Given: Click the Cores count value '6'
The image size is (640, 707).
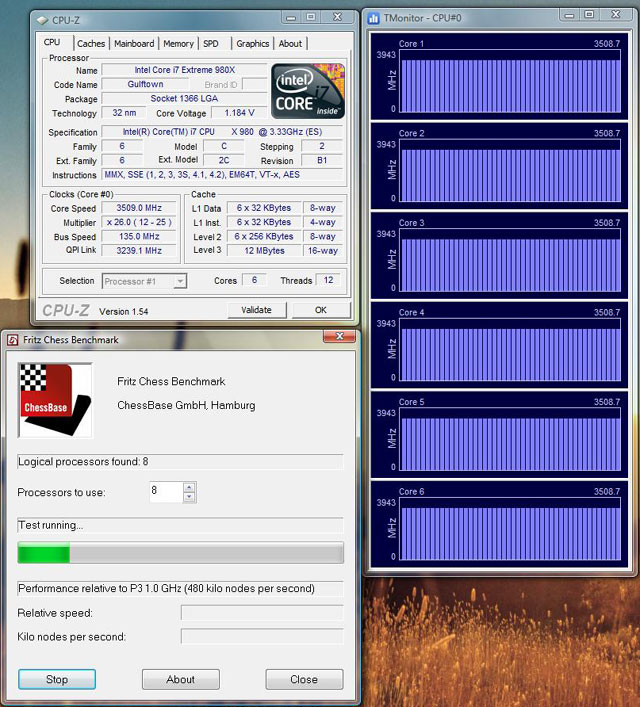Looking at the screenshot, I should coord(254,280).
